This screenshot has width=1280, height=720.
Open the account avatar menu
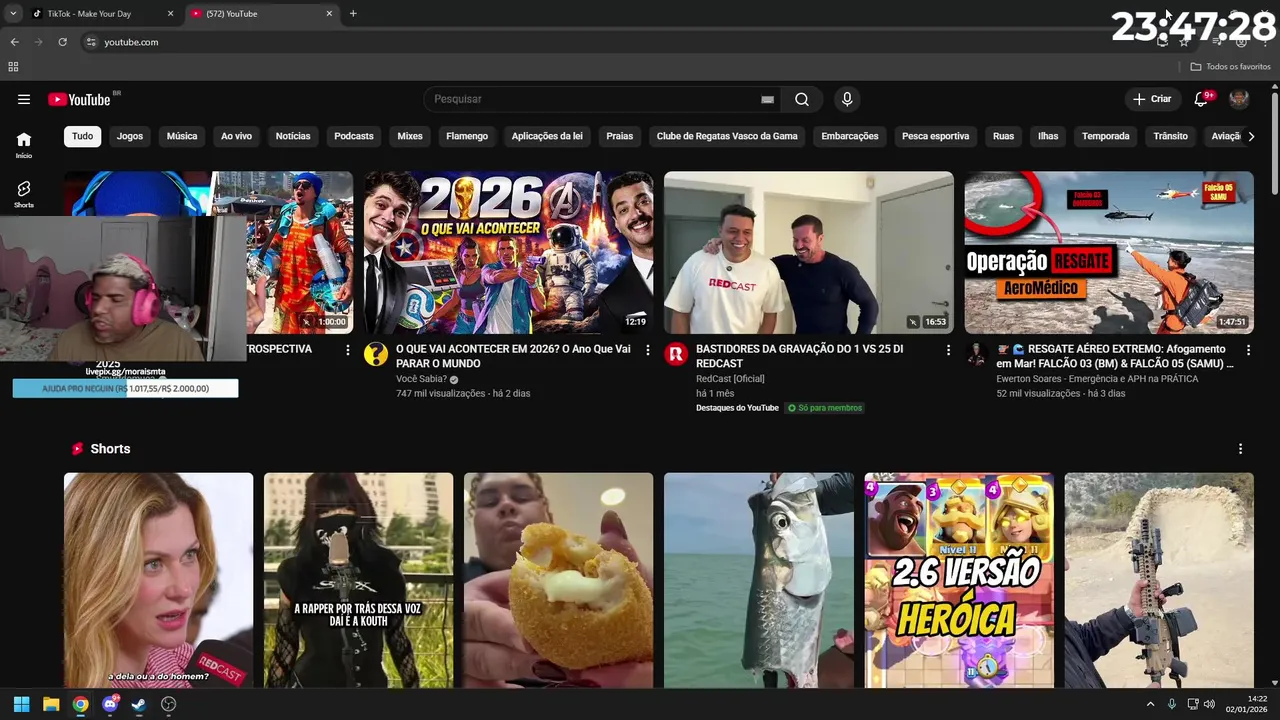[x=1239, y=99]
